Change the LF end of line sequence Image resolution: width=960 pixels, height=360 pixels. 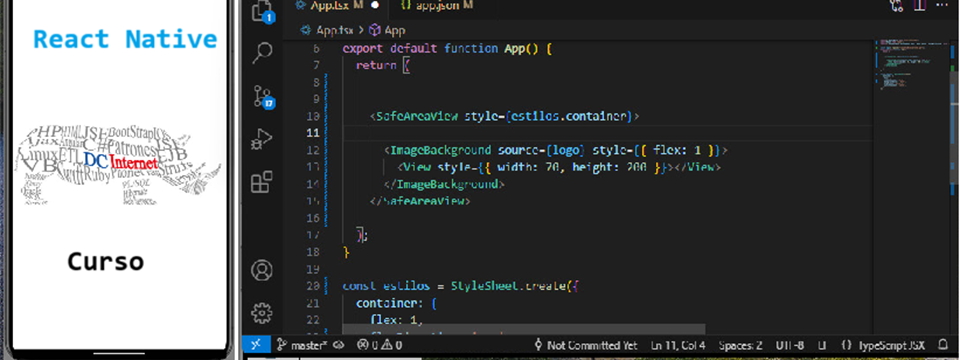coord(822,345)
